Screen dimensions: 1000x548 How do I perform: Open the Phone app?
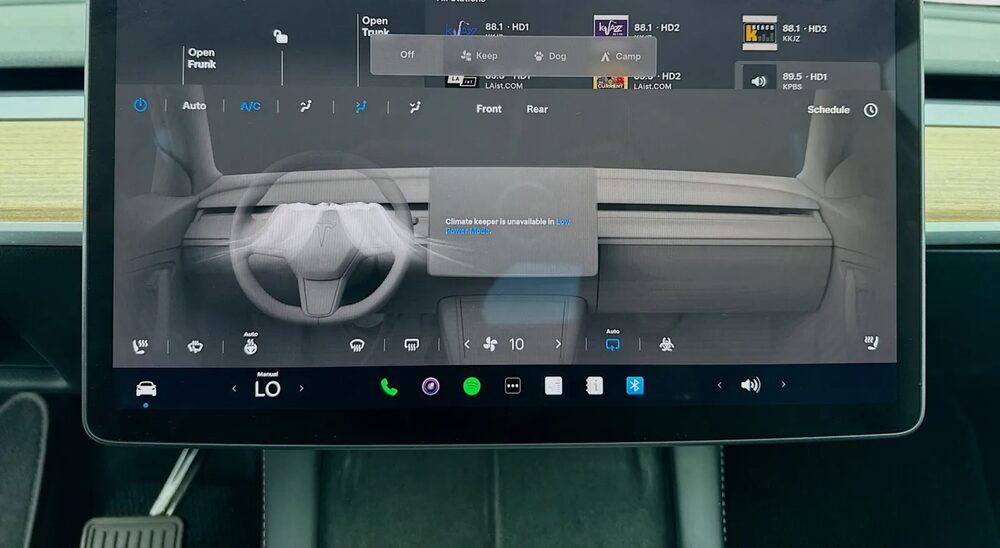click(x=389, y=387)
